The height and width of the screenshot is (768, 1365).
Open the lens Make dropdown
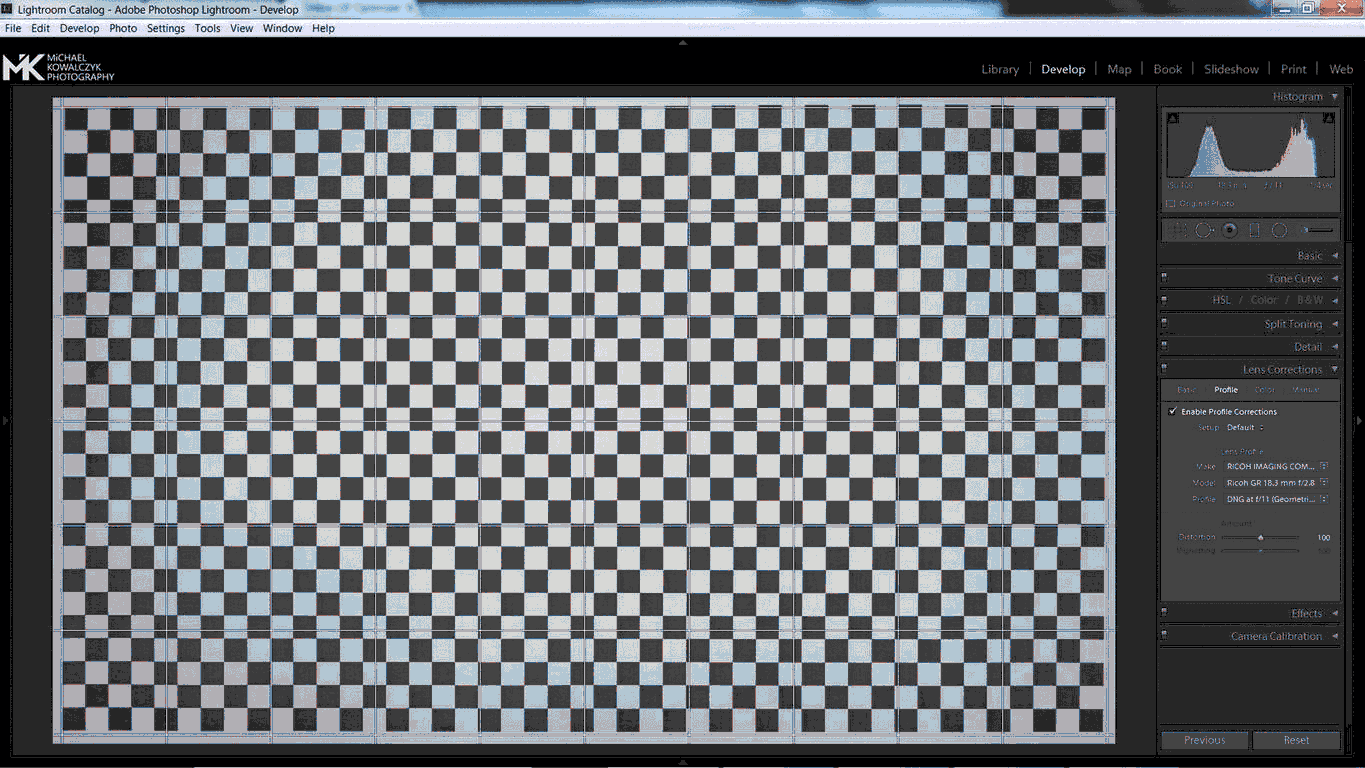tap(1277, 466)
